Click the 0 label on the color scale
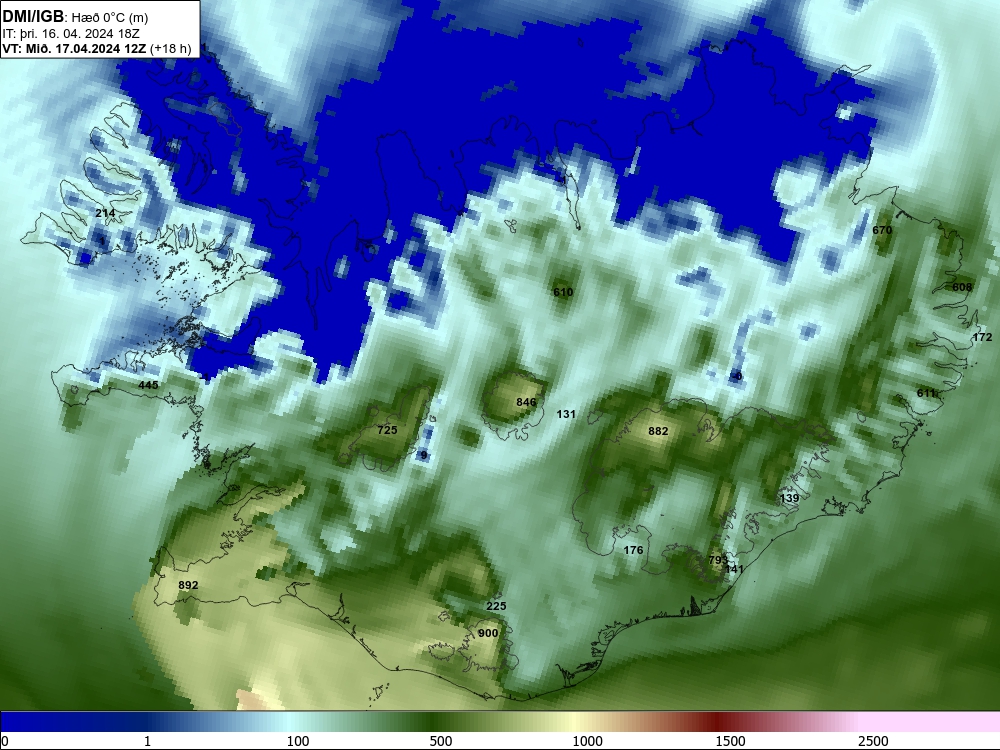 [5, 741]
